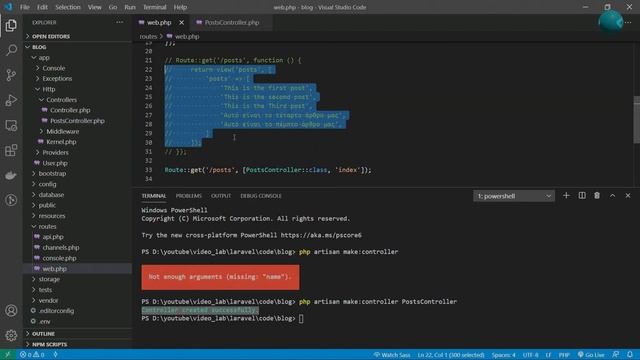Switch to the Problems panel tab
This screenshot has width=640, height=360.
(x=189, y=196)
